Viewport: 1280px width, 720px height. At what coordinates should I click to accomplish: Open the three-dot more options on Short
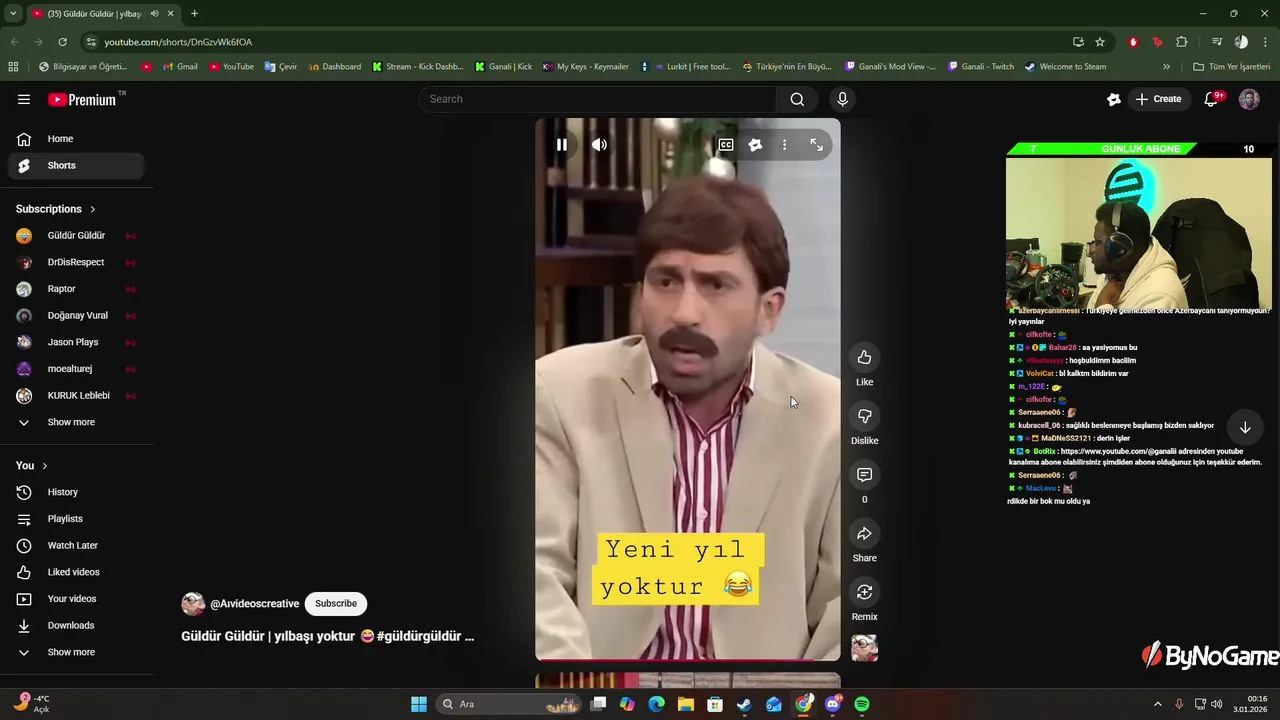point(784,145)
